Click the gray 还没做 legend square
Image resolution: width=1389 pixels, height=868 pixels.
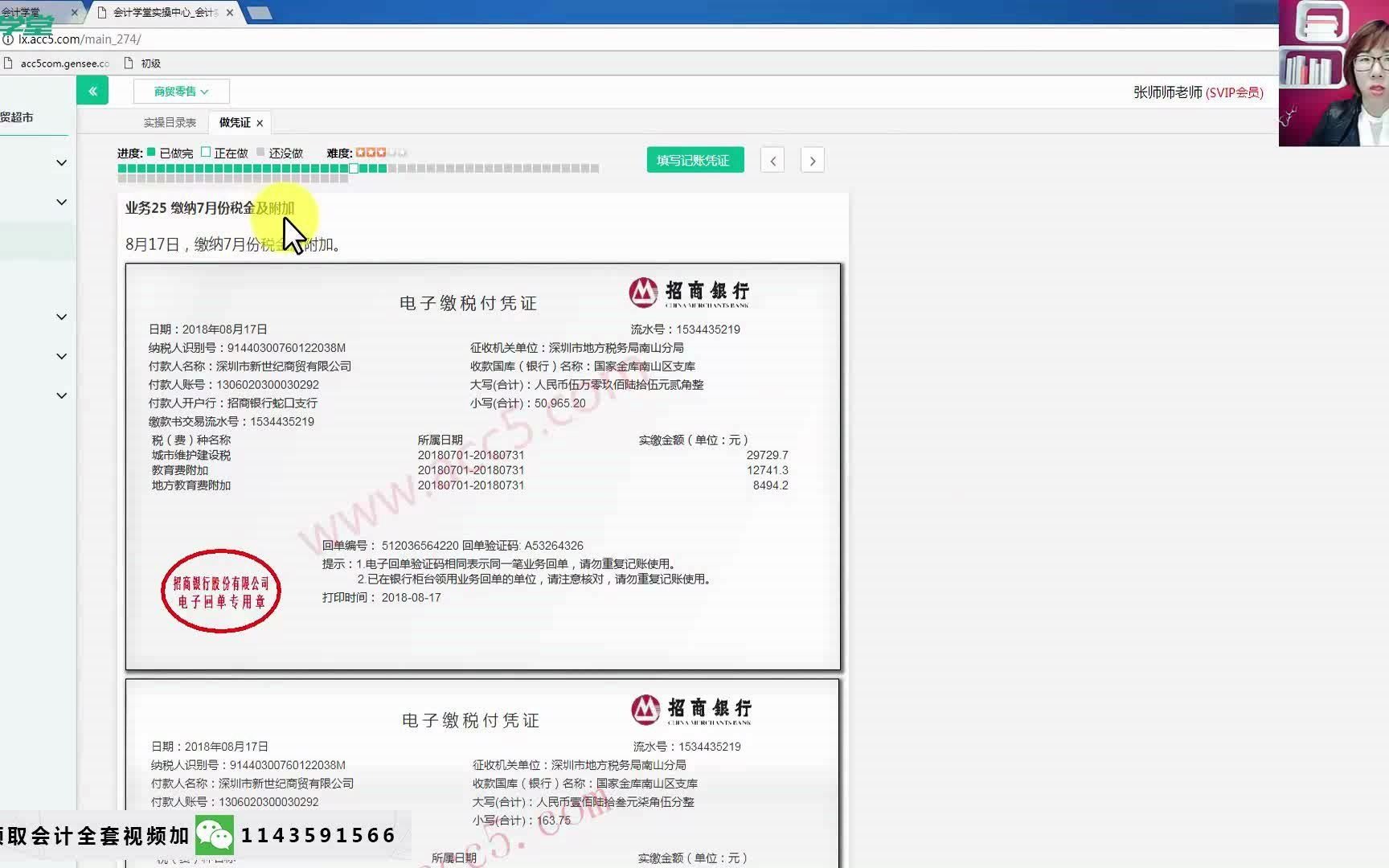tap(260, 152)
